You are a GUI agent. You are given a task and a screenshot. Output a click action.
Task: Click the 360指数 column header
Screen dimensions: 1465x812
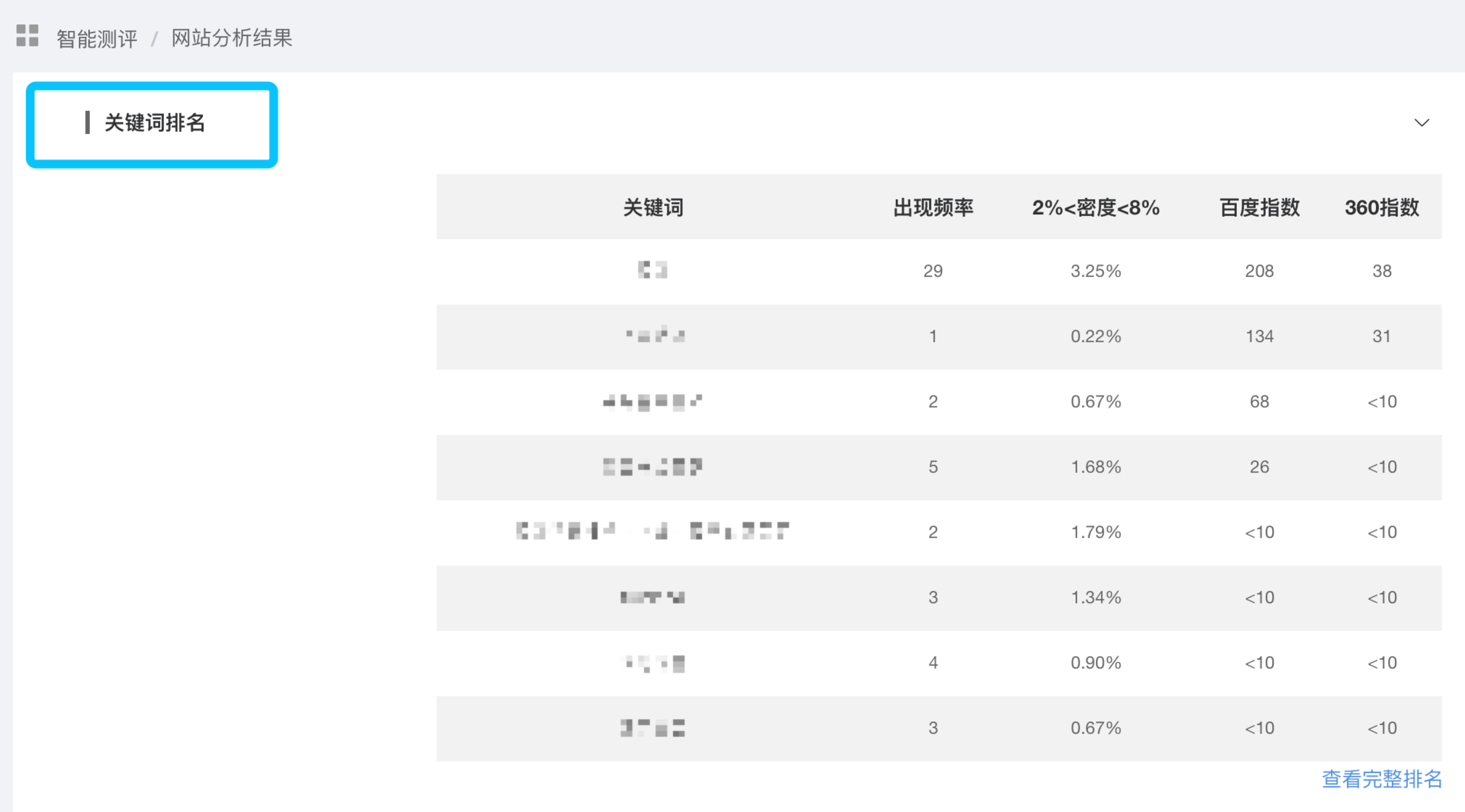tap(1381, 208)
